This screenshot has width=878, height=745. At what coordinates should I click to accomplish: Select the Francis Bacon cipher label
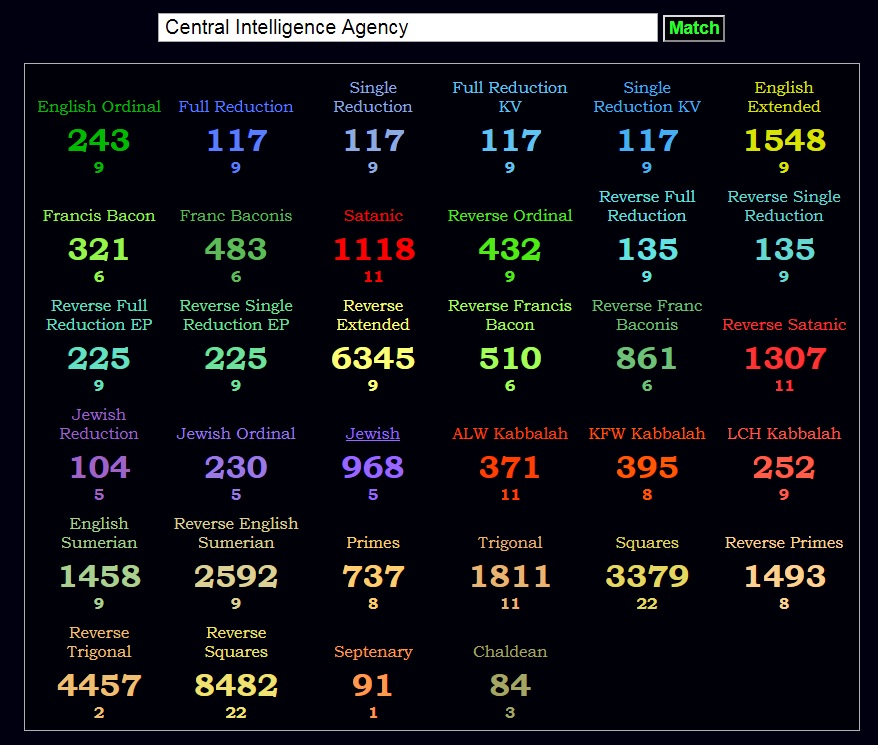tap(99, 216)
